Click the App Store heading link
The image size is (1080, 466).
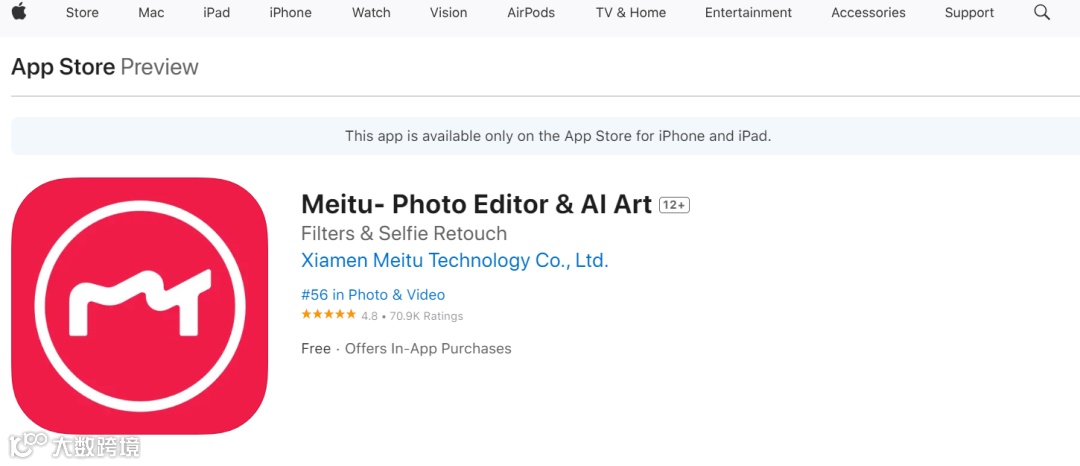point(63,67)
